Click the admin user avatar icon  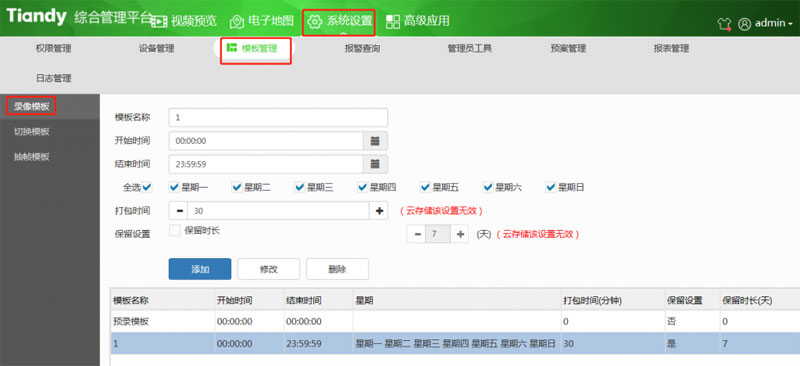[744, 23]
